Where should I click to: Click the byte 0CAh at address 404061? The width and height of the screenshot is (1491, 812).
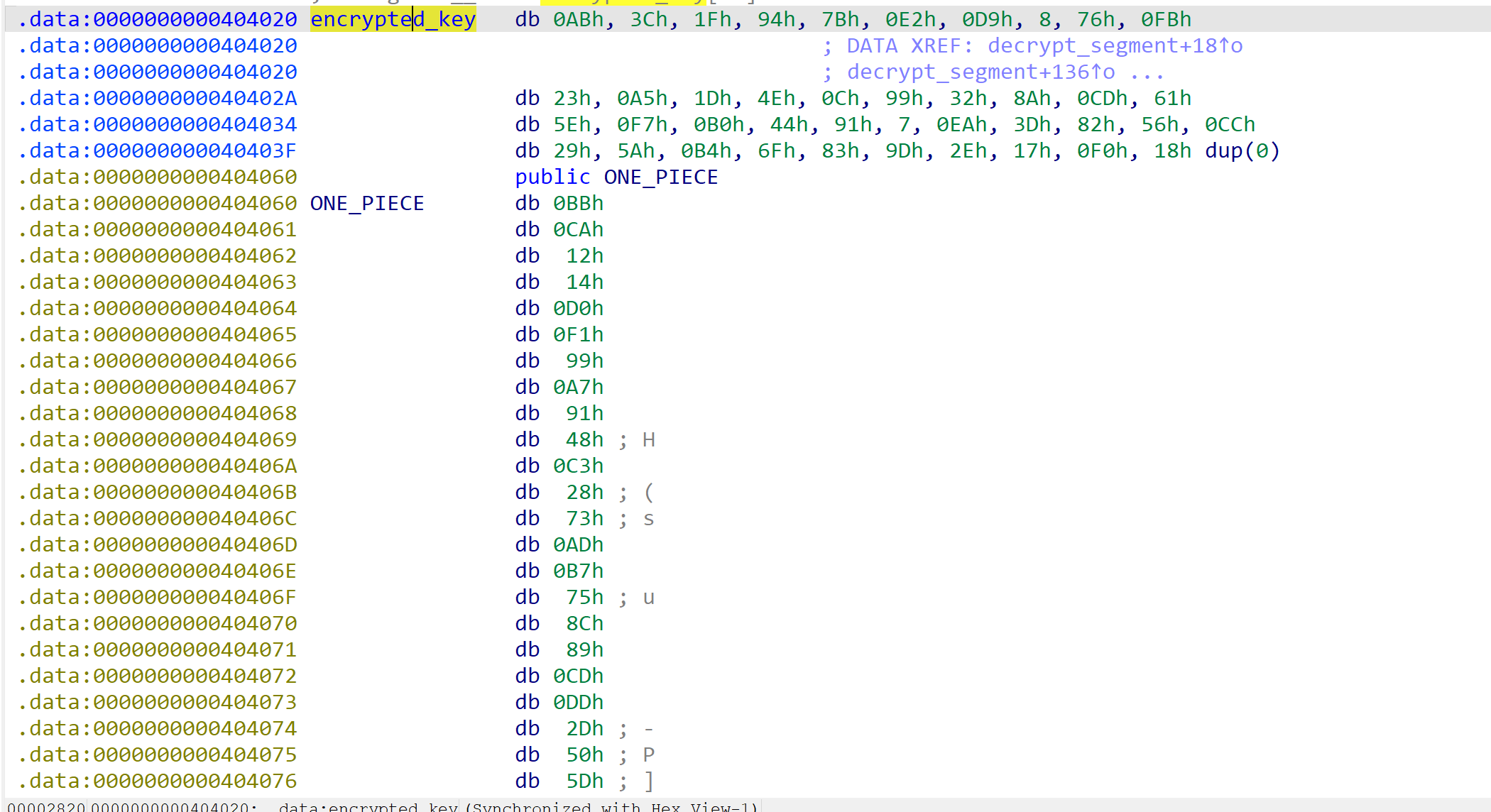click(x=578, y=229)
